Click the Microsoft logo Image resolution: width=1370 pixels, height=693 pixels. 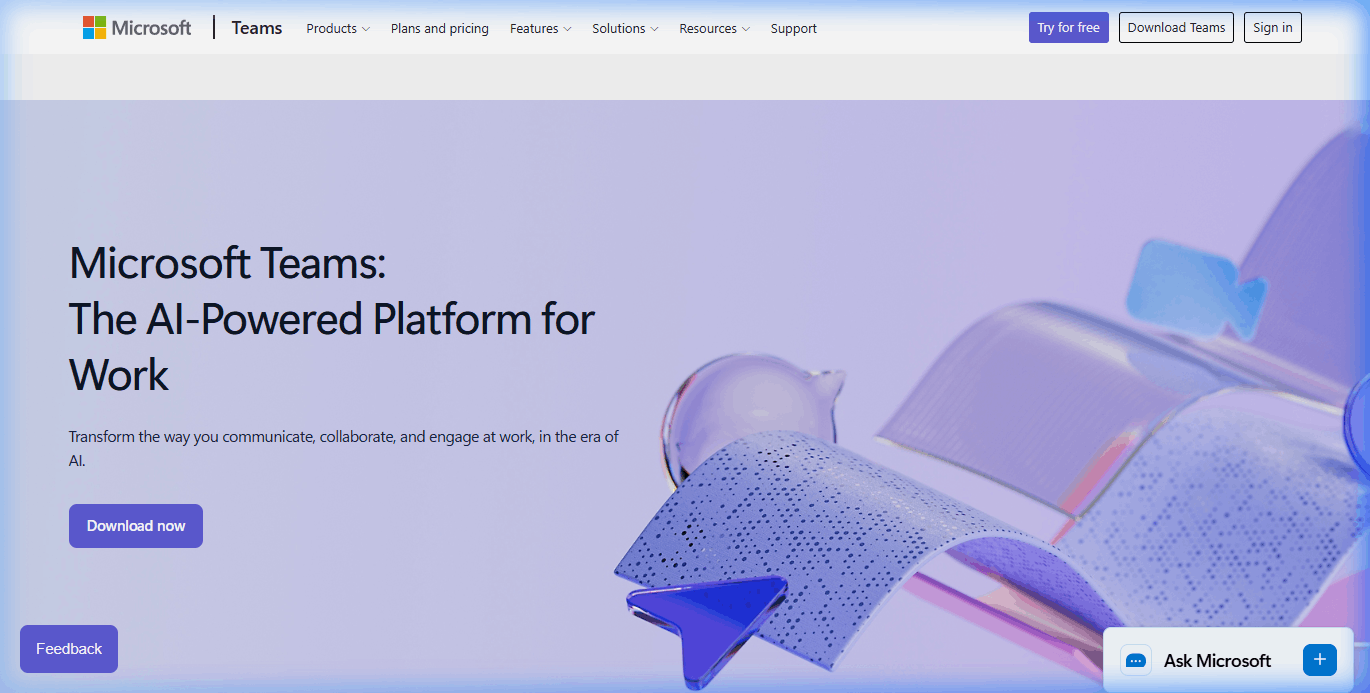[137, 28]
